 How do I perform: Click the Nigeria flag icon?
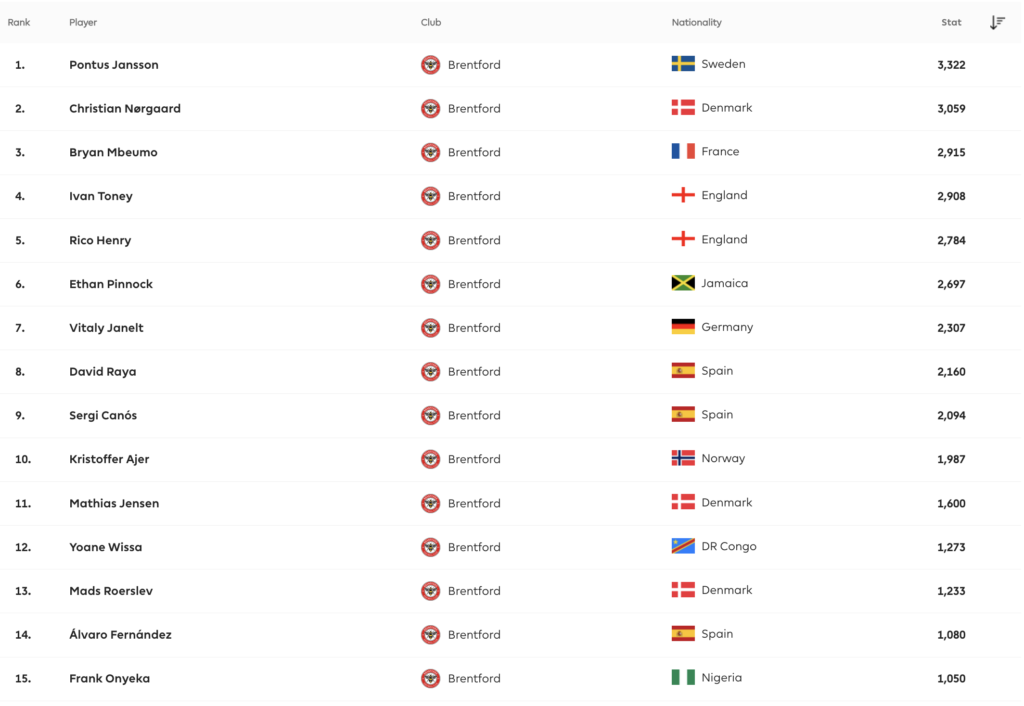tap(683, 678)
